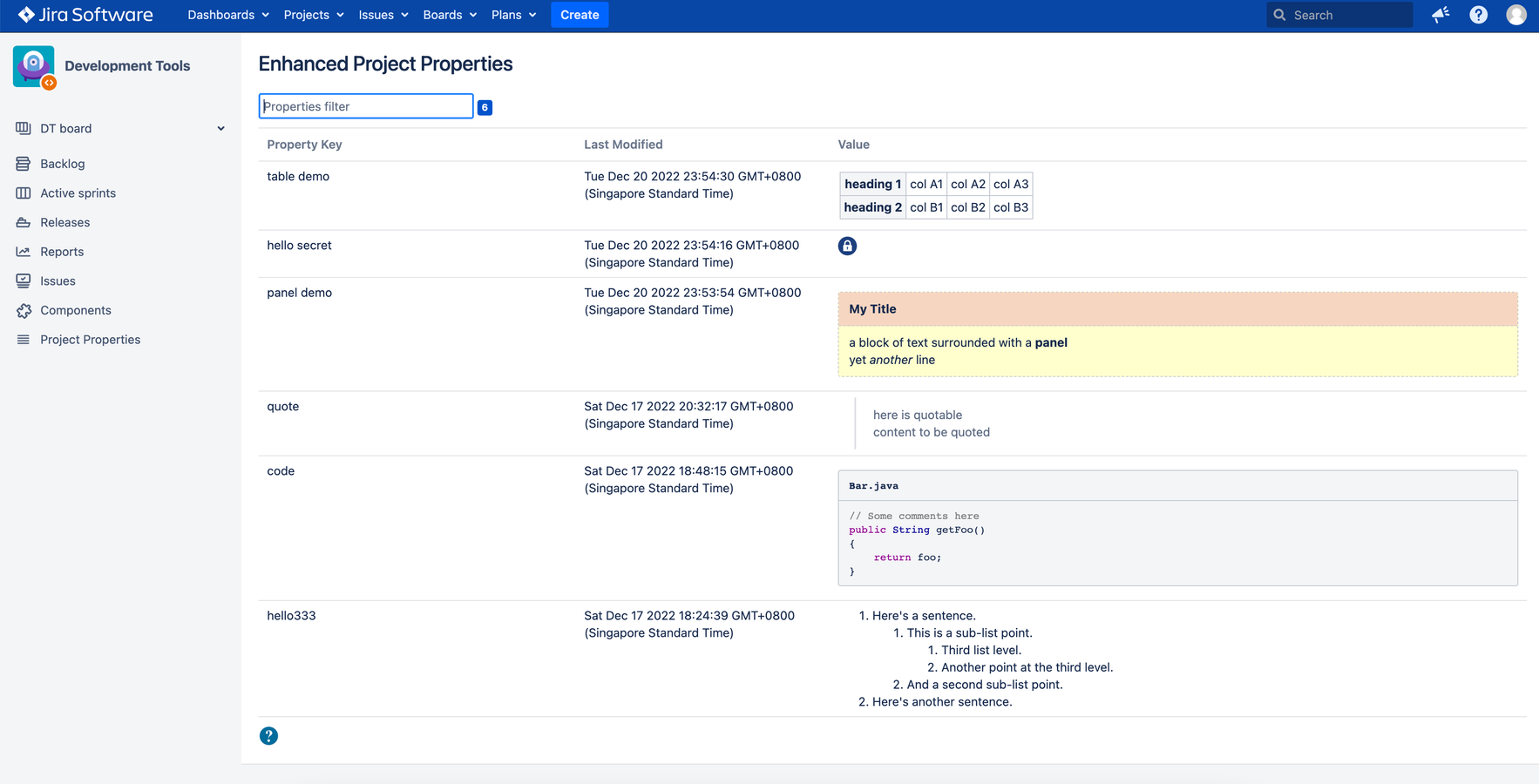Click the 'col B3' table cell

click(x=1011, y=207)
